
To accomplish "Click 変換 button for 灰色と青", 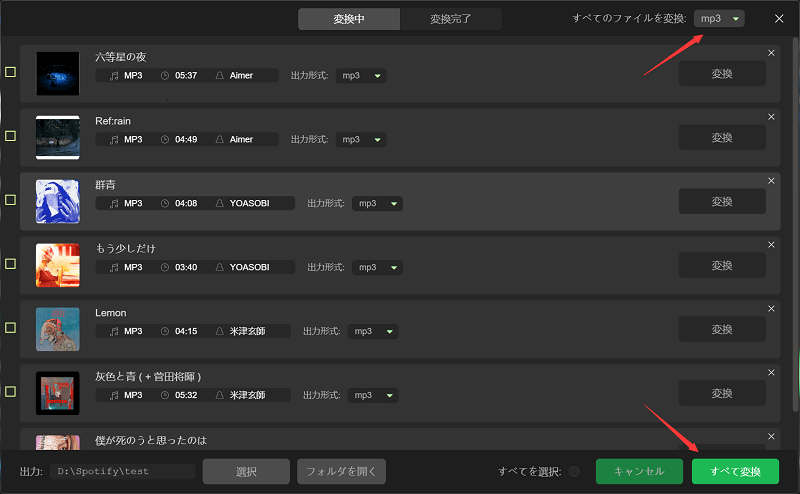I will pos(722,393).
